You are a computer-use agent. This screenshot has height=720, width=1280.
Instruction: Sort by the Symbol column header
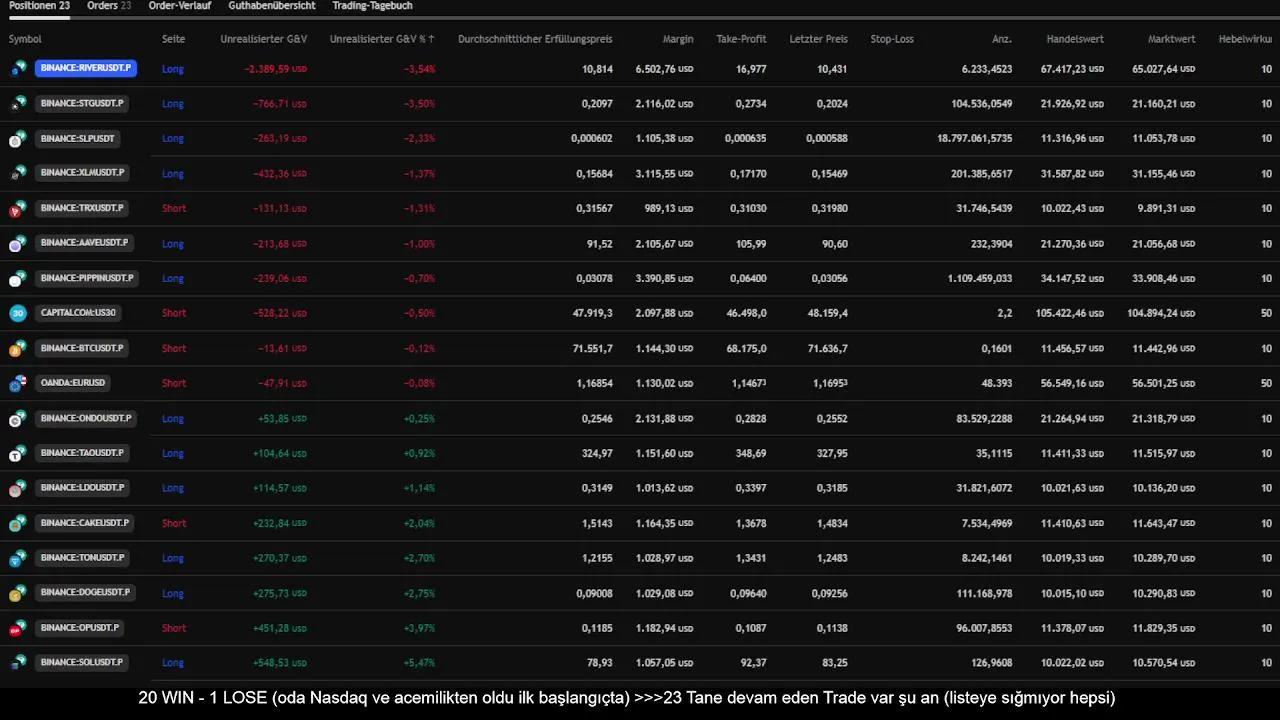tap(25, 39)
